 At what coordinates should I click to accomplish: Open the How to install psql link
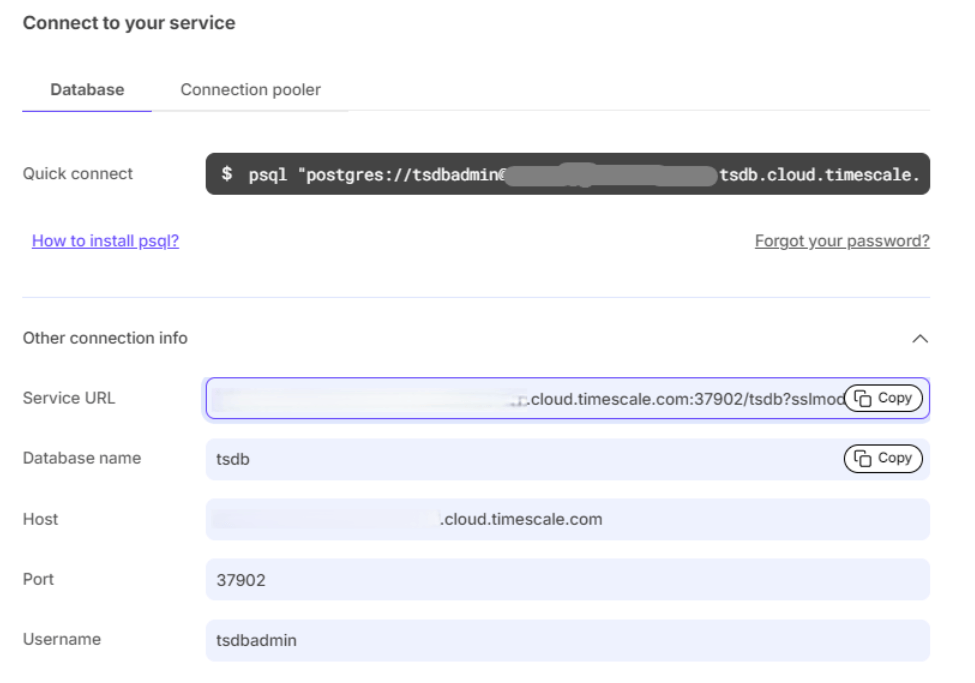click(x=105, y=241)
